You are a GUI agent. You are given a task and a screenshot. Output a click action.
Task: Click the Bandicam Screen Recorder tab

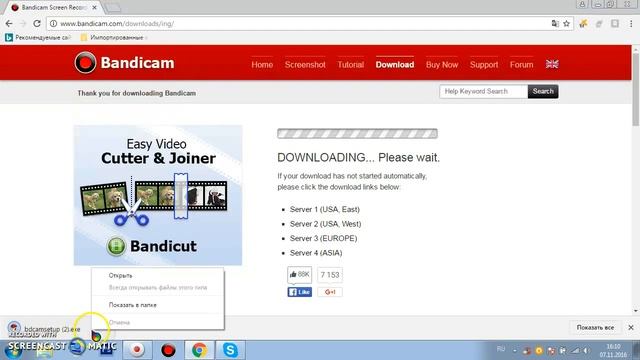pos(54,7)
